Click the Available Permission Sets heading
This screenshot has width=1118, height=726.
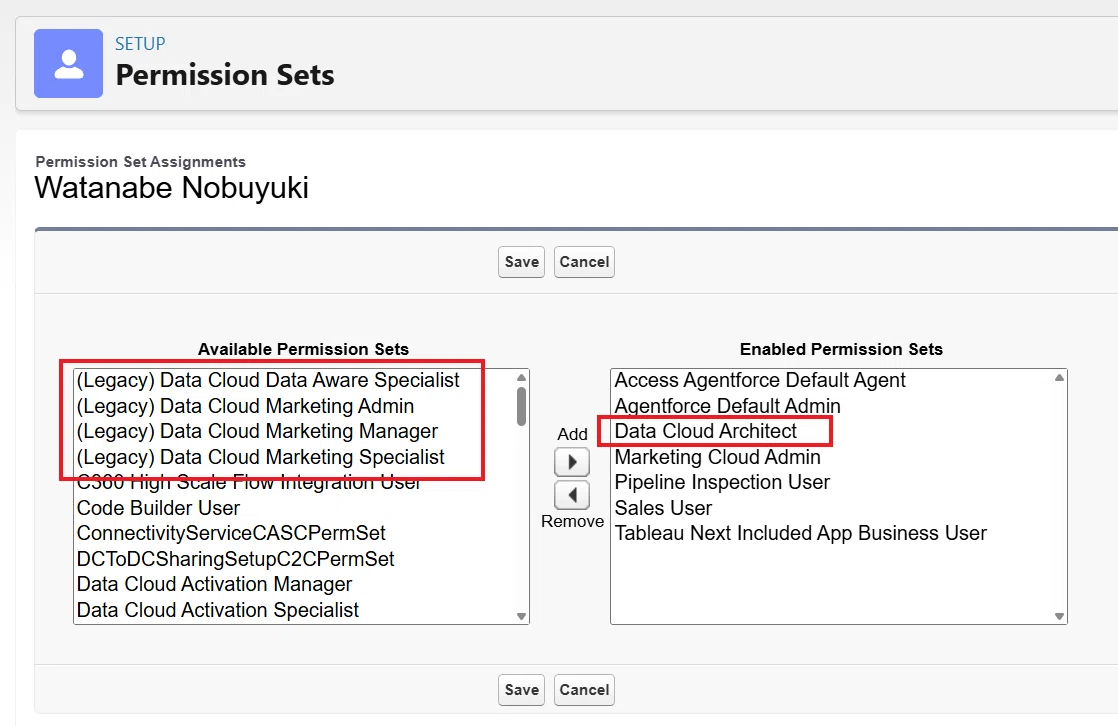[303, 349]
